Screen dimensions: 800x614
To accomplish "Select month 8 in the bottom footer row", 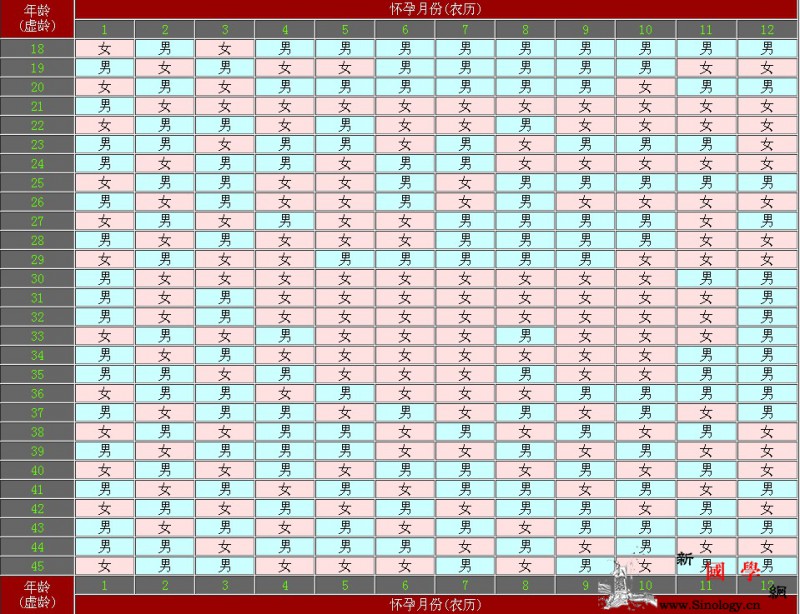I will tap(526, 585).
